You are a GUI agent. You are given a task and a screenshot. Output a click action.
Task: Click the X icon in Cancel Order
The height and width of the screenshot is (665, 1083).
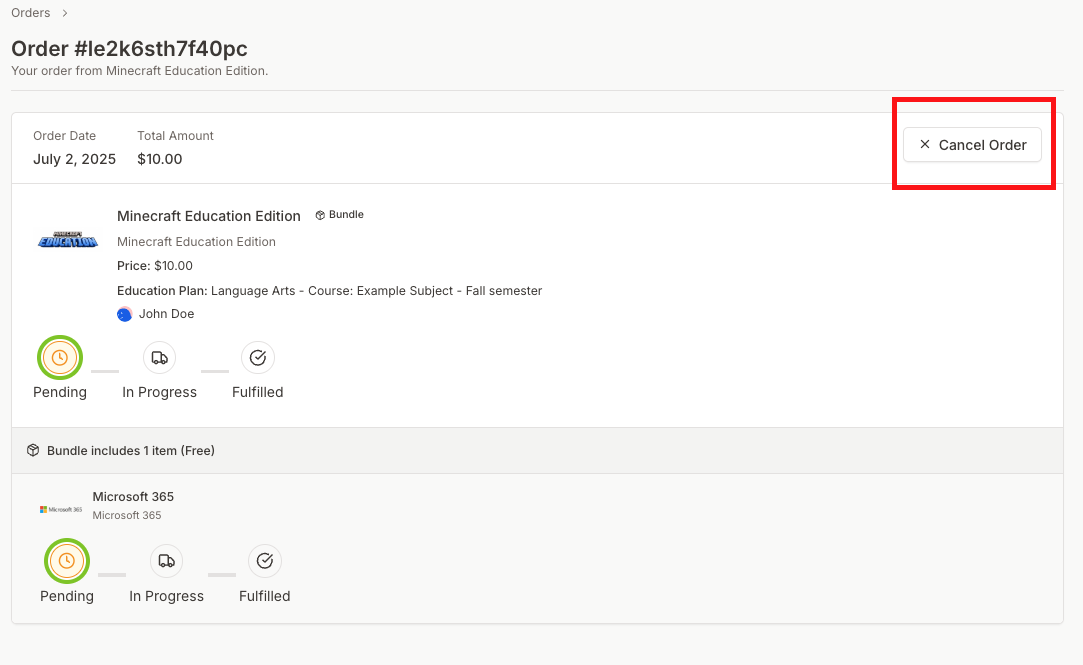coord(924,145)
